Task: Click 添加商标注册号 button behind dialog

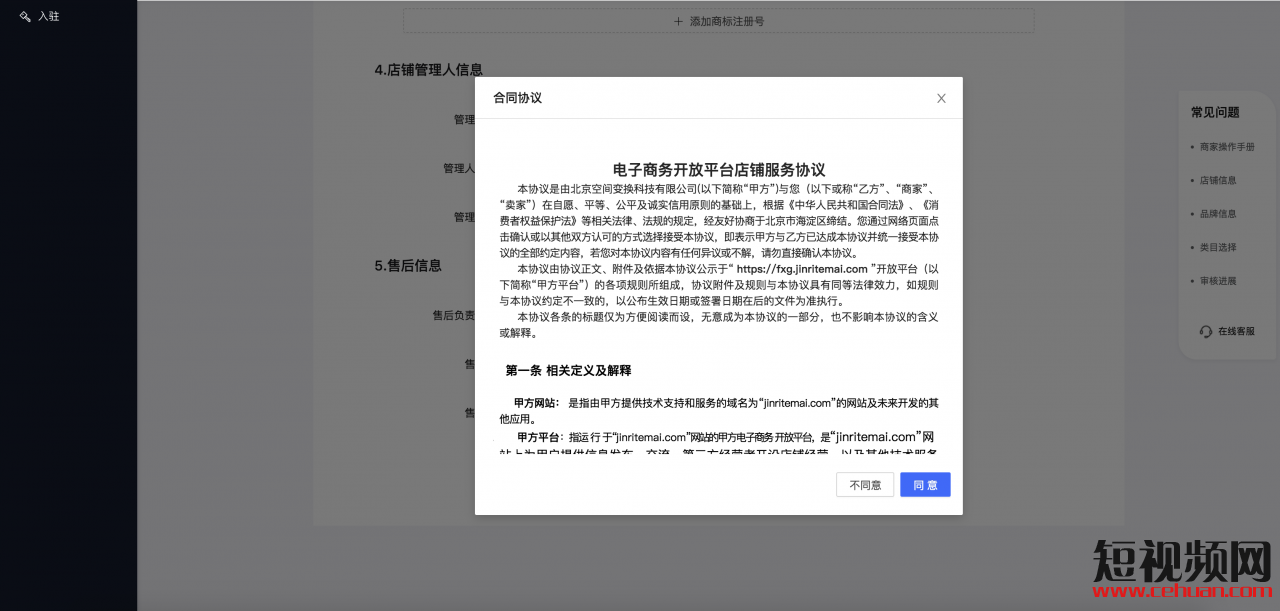Action: pos(719,21)
